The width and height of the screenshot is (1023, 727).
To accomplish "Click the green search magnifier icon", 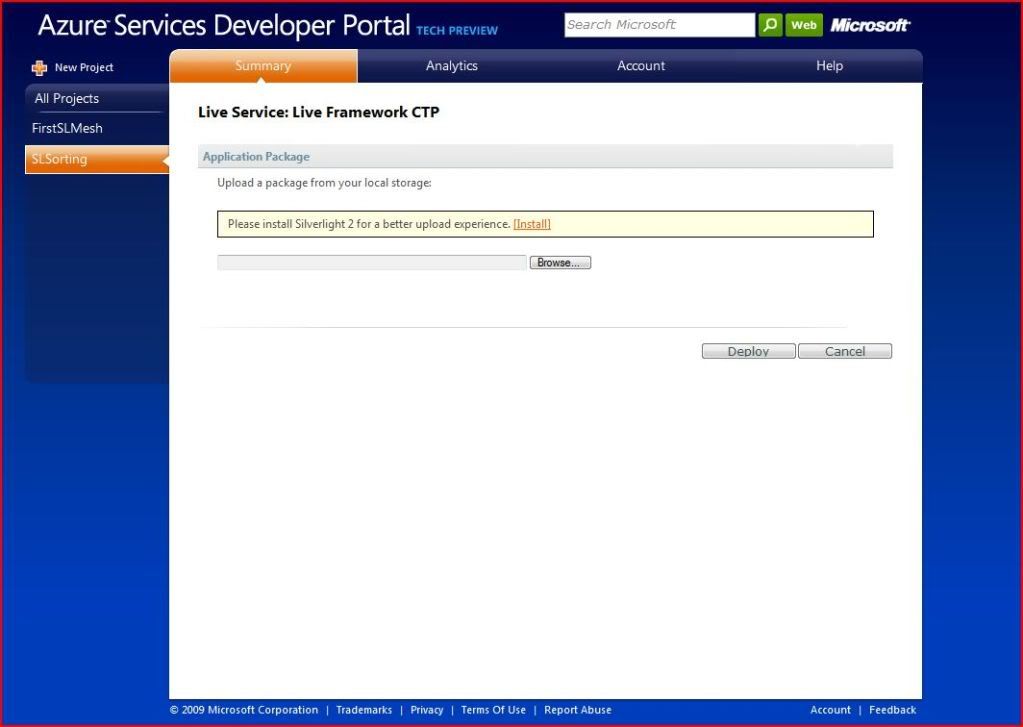I will (770, 25).
